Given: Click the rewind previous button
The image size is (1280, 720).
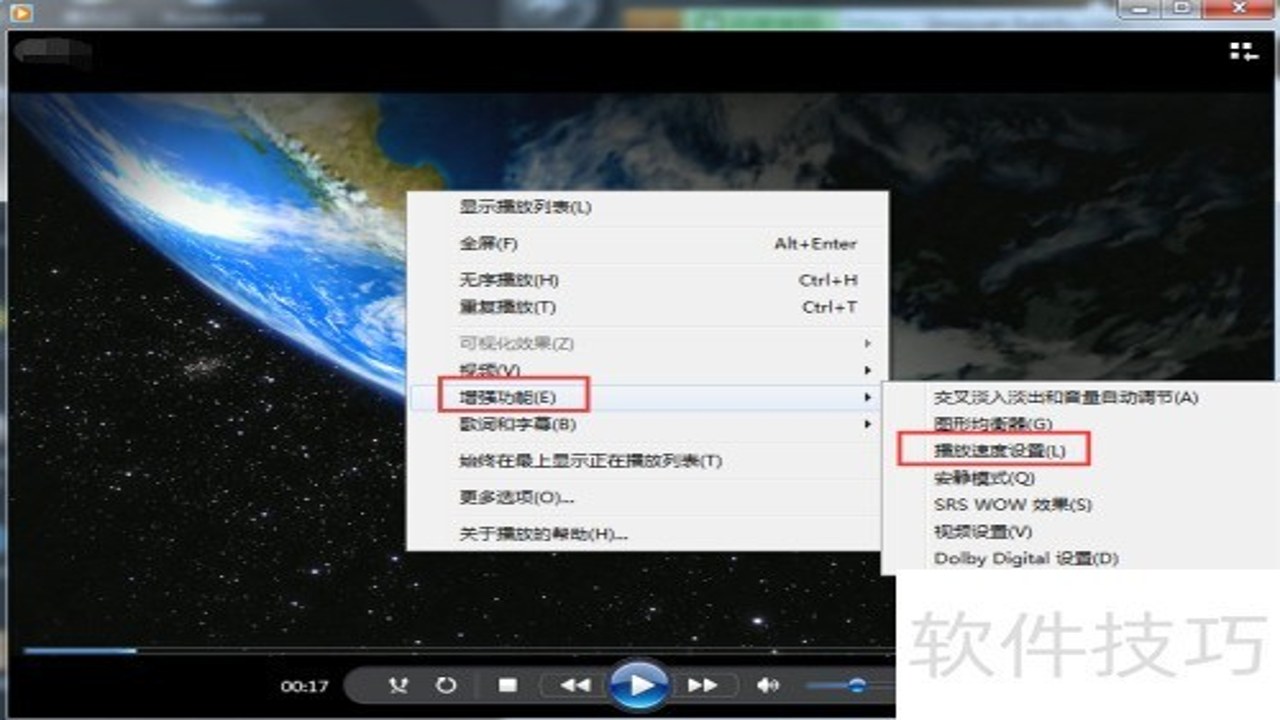Looking at the screenshot, I should point(574,685).
